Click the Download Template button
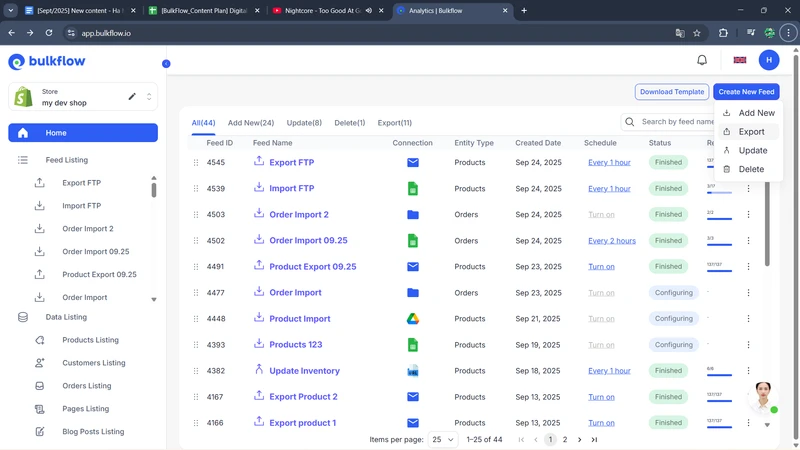Viewport: 800px width, 450px height. coord(672,92)
